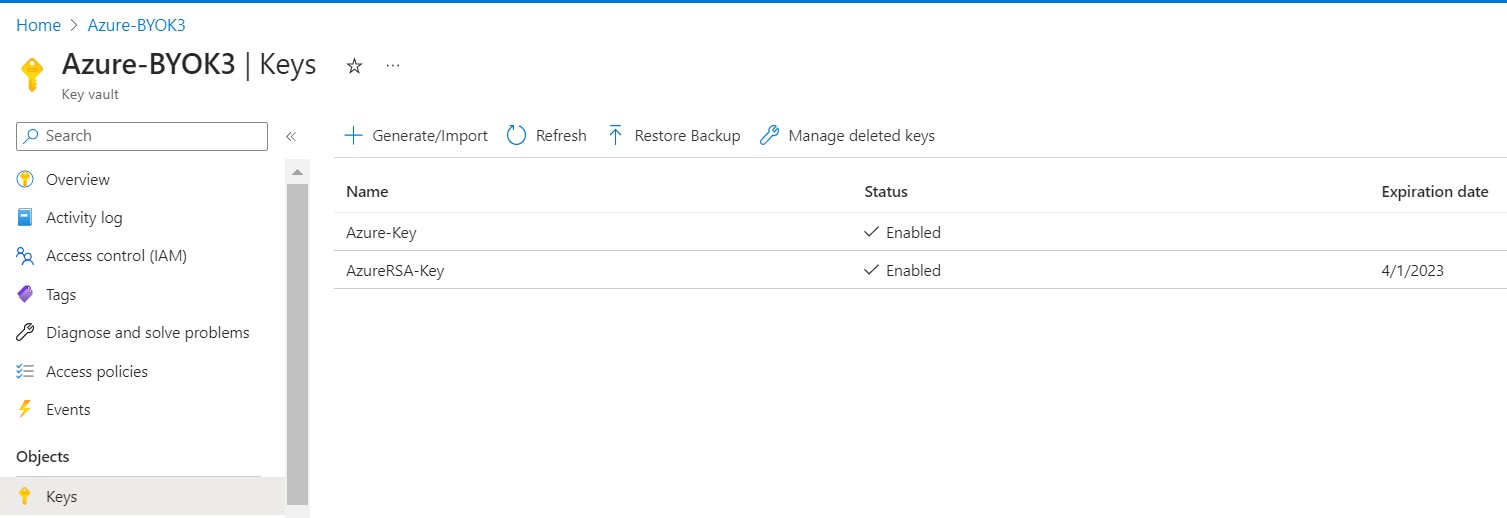
Task: Click the Diagnose wrench icon
Action: point(26,333)
